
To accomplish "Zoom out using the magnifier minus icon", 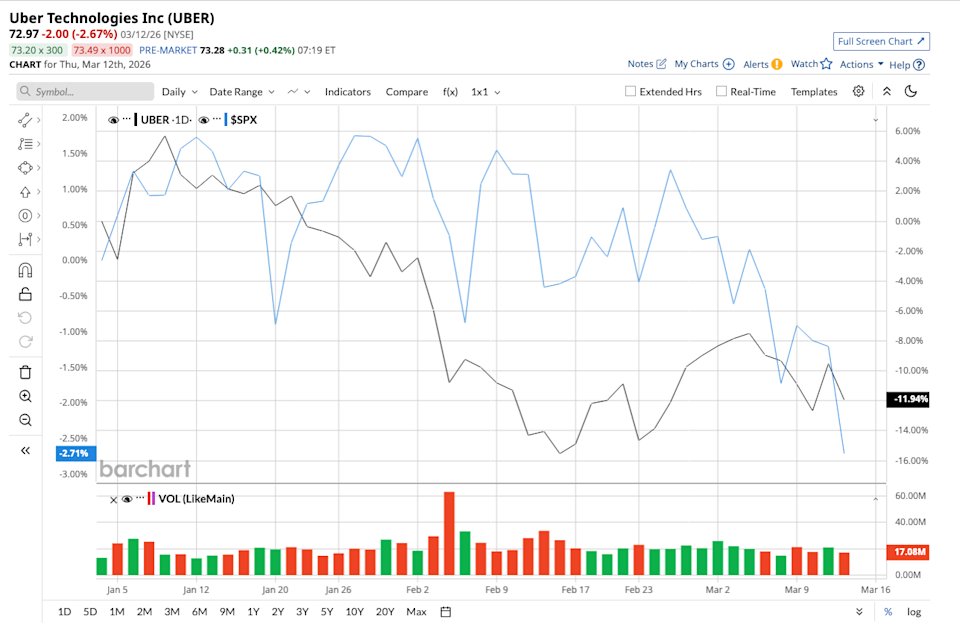I will point(25,420).
